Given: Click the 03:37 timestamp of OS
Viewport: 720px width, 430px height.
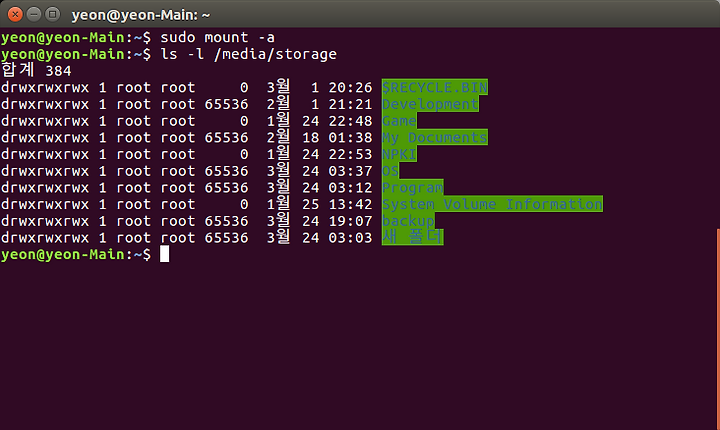Looking at the screenshot, I should [350, 171].
